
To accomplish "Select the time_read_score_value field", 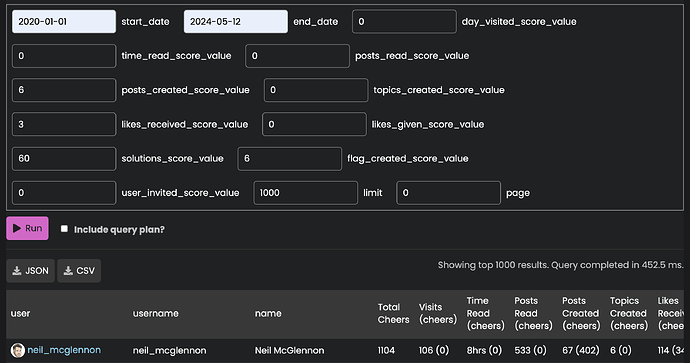I will [x=64, y=56].
